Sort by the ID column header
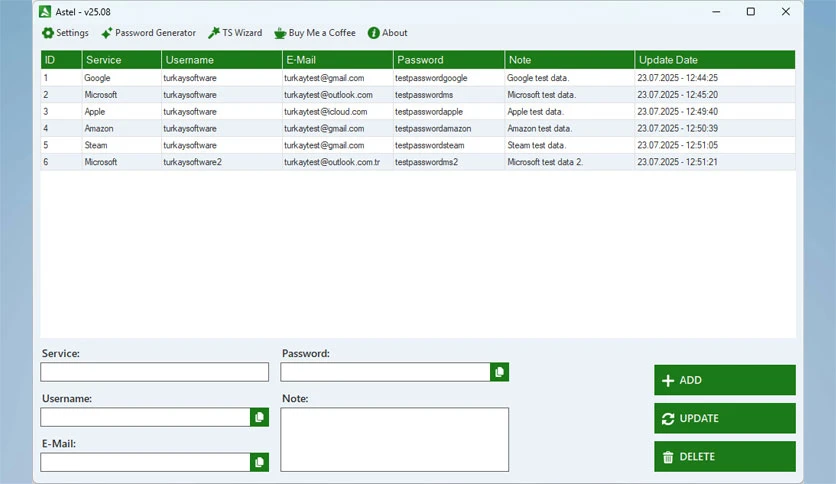Viewport: 836px width, 484px height. coord(61,60)
